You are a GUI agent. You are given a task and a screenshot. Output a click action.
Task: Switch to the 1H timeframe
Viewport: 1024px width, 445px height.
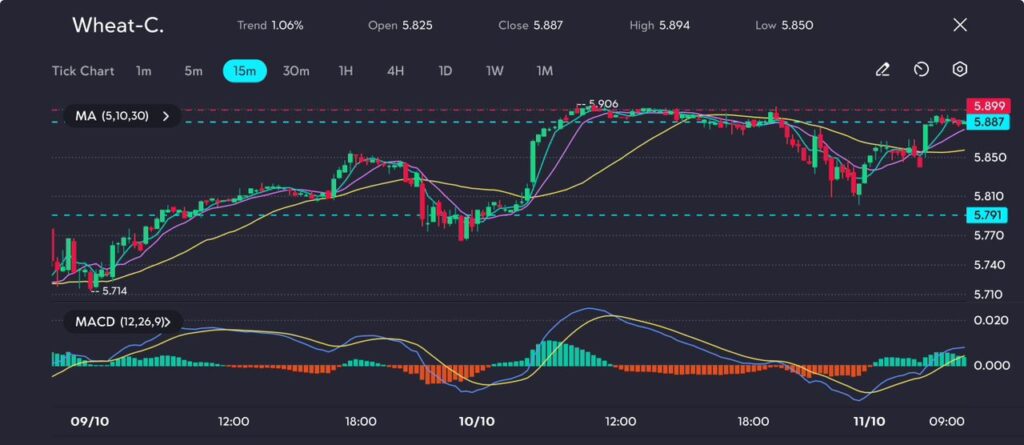point(345,71)
